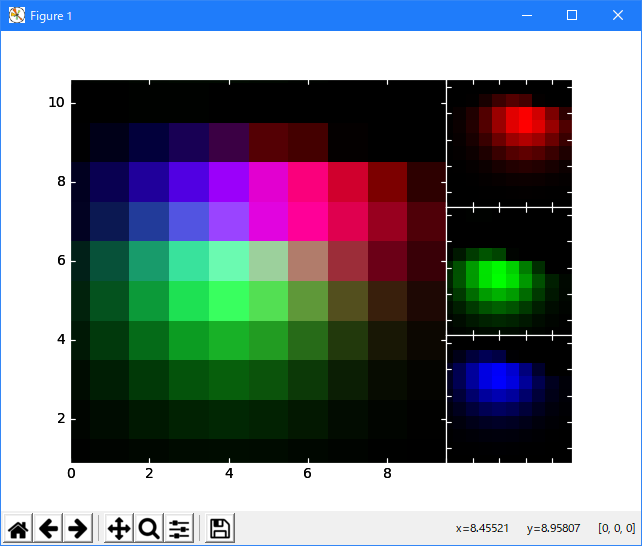
Task: Minimize the Figure 1 window
Action: pyautogui.click(x=526, y=15)
